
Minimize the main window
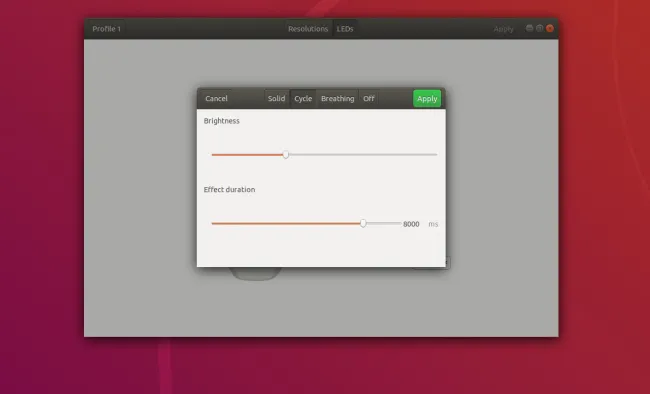(529, 28)
